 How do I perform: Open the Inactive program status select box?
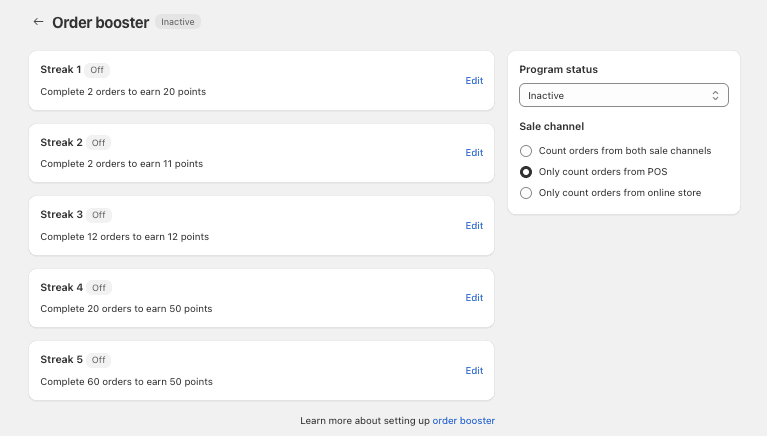[624, 95]
